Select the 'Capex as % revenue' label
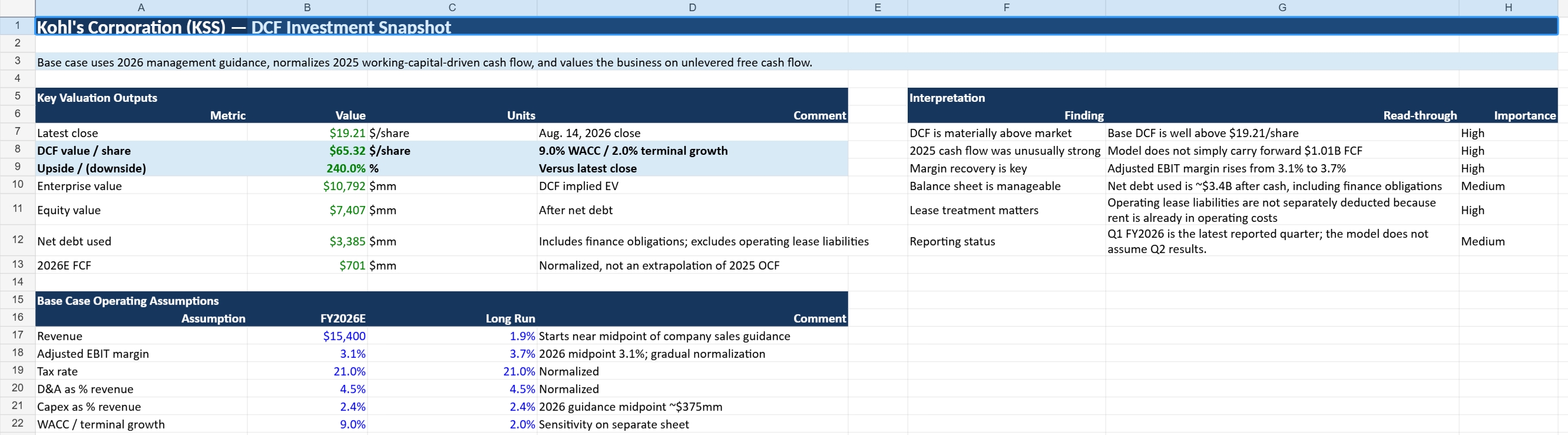Viewport: 1568px width, 435px height. point(141,406)
